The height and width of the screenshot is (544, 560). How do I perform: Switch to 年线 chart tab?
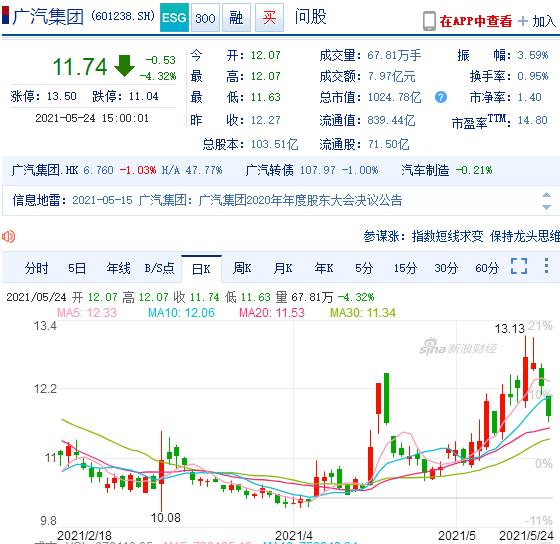point(119,268)
